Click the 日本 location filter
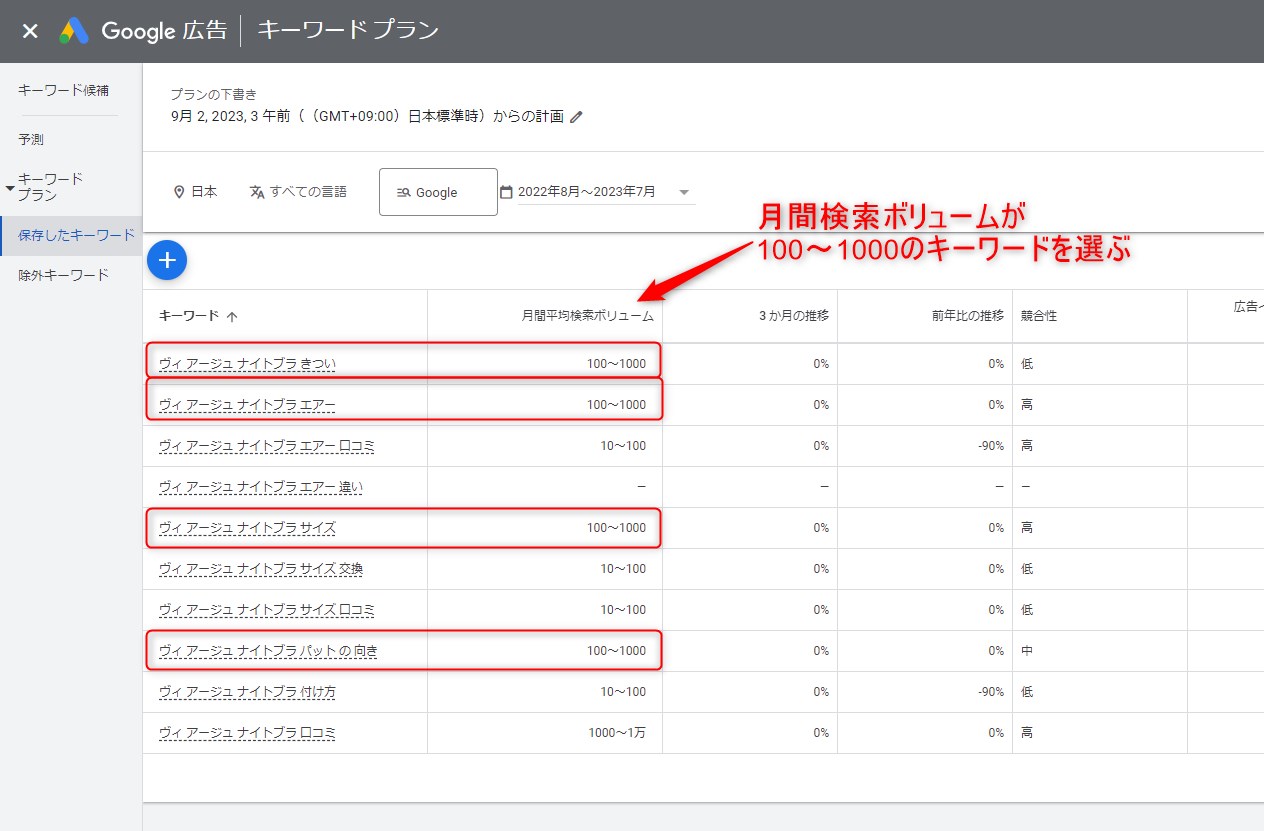This screenshot has height=831, width=1264. [195, 192]
